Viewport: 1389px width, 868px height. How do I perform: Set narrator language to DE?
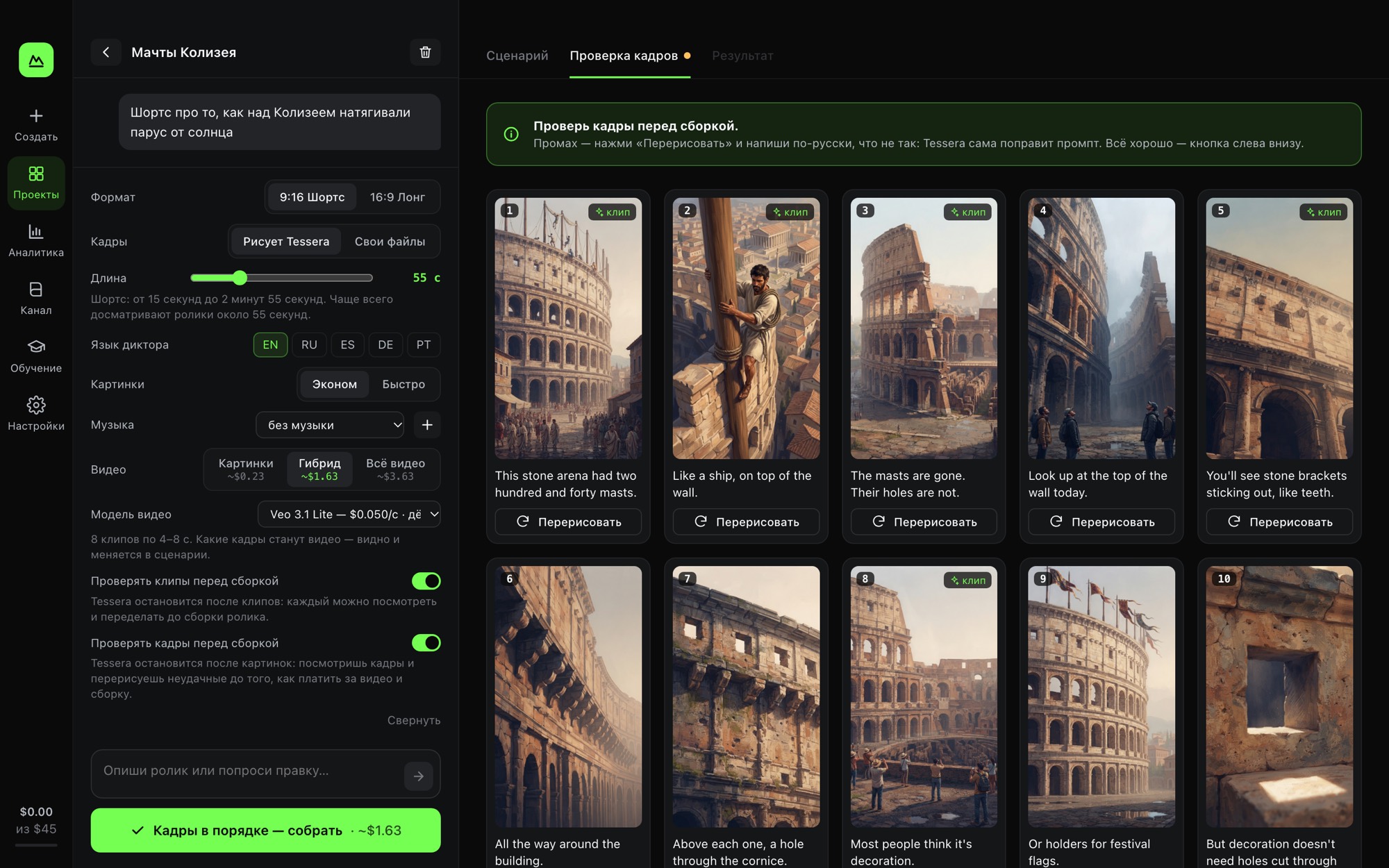pyautogui.click(x=385, y=345)
